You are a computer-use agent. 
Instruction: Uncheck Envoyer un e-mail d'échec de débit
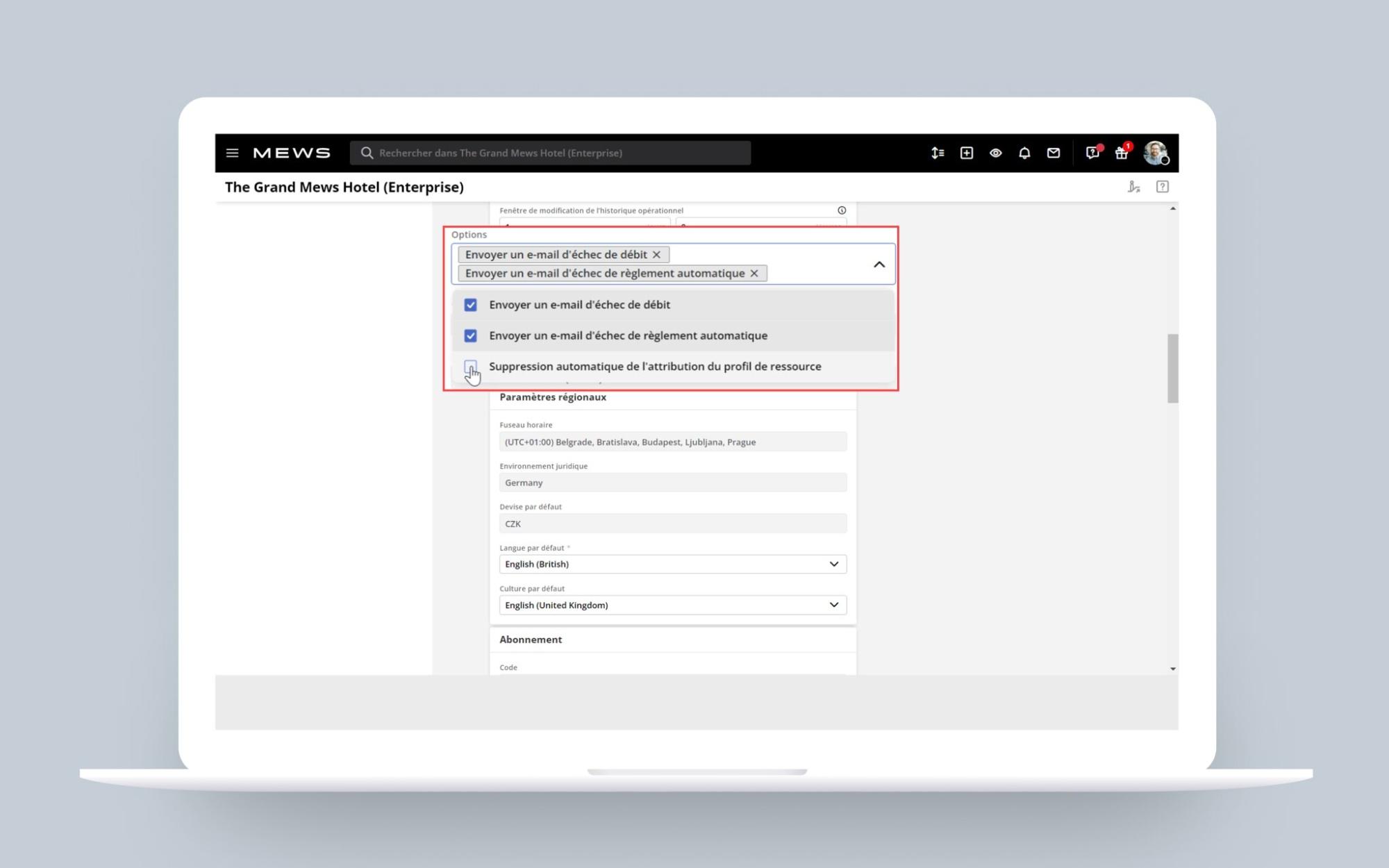pyautogui.click(x=470, y=305)
